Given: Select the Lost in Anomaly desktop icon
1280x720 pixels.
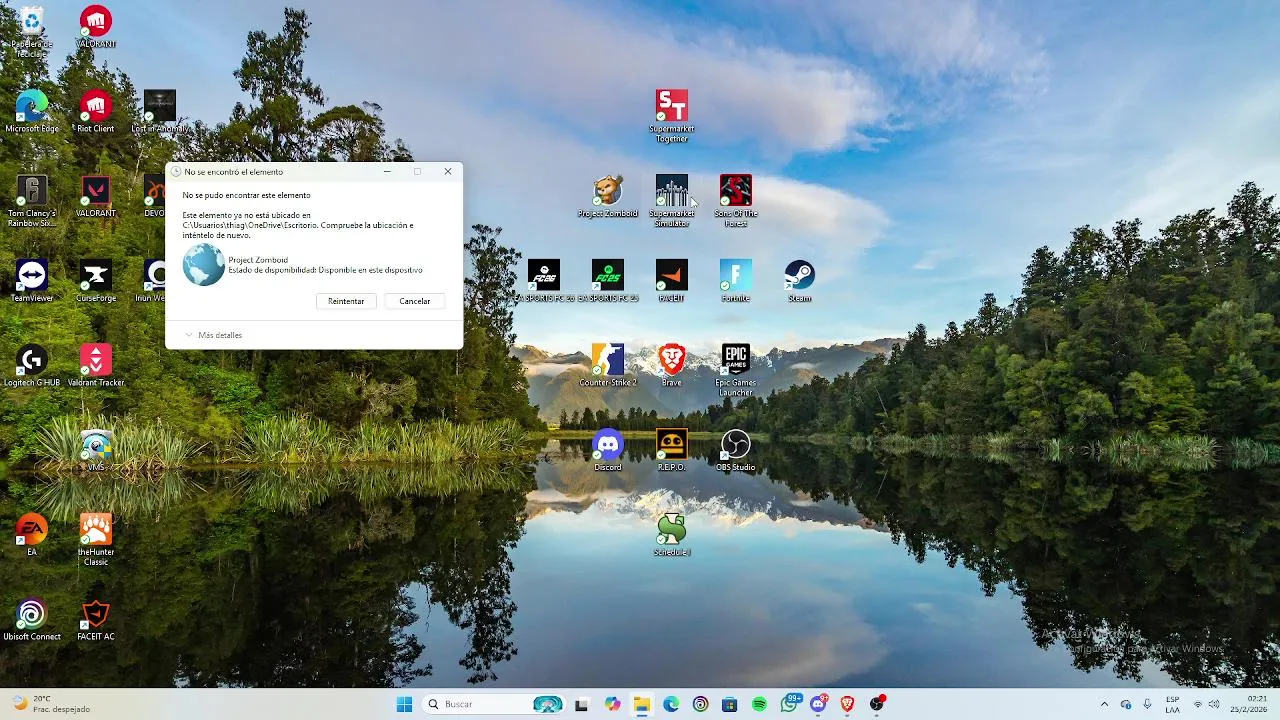Looking at the screenshot, I should pyautogui.click(x=160, y=112).
